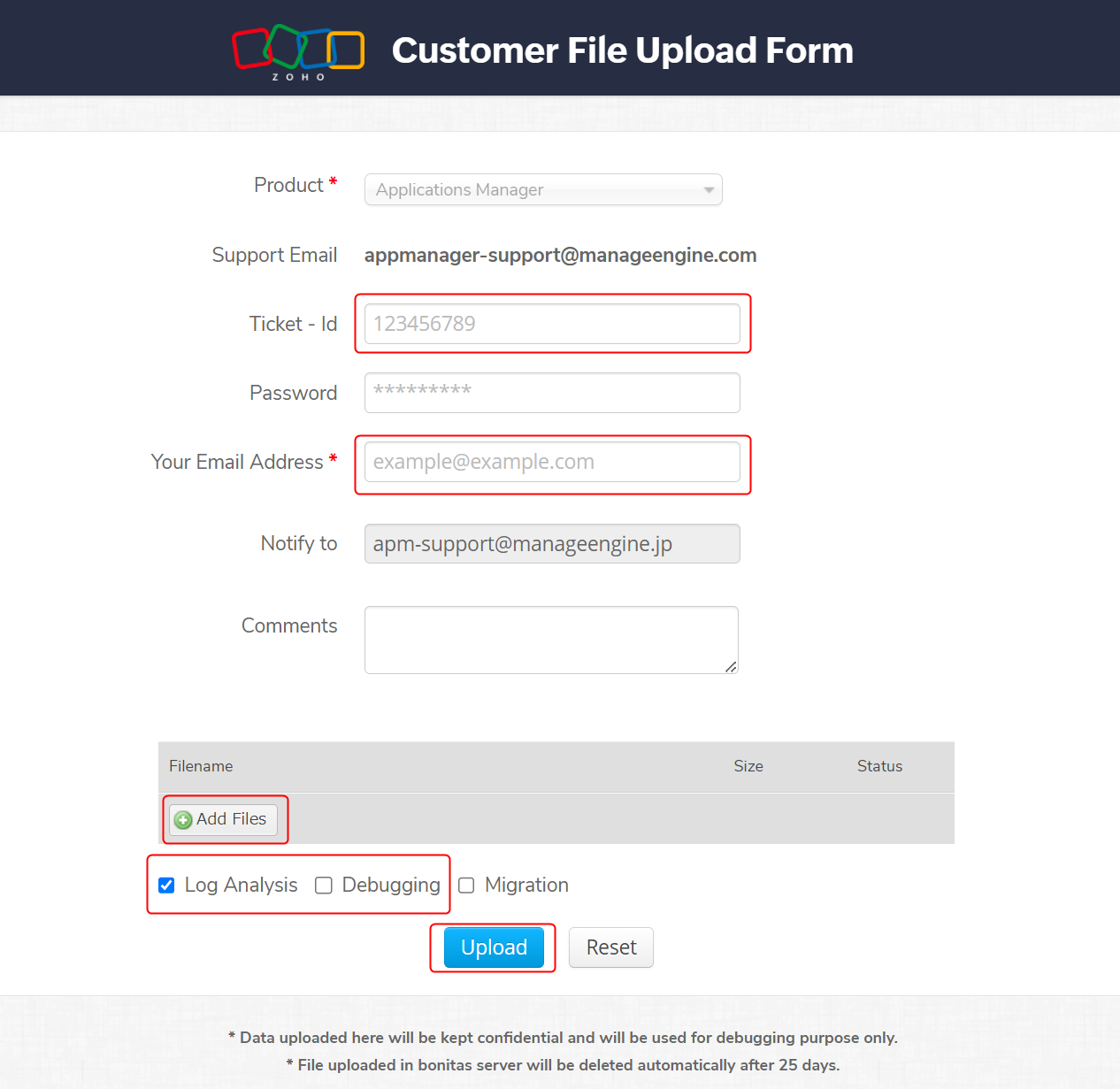1120x1089 pixels.
Task: Click the Zoho logo in the header
Action: point(298,50)
